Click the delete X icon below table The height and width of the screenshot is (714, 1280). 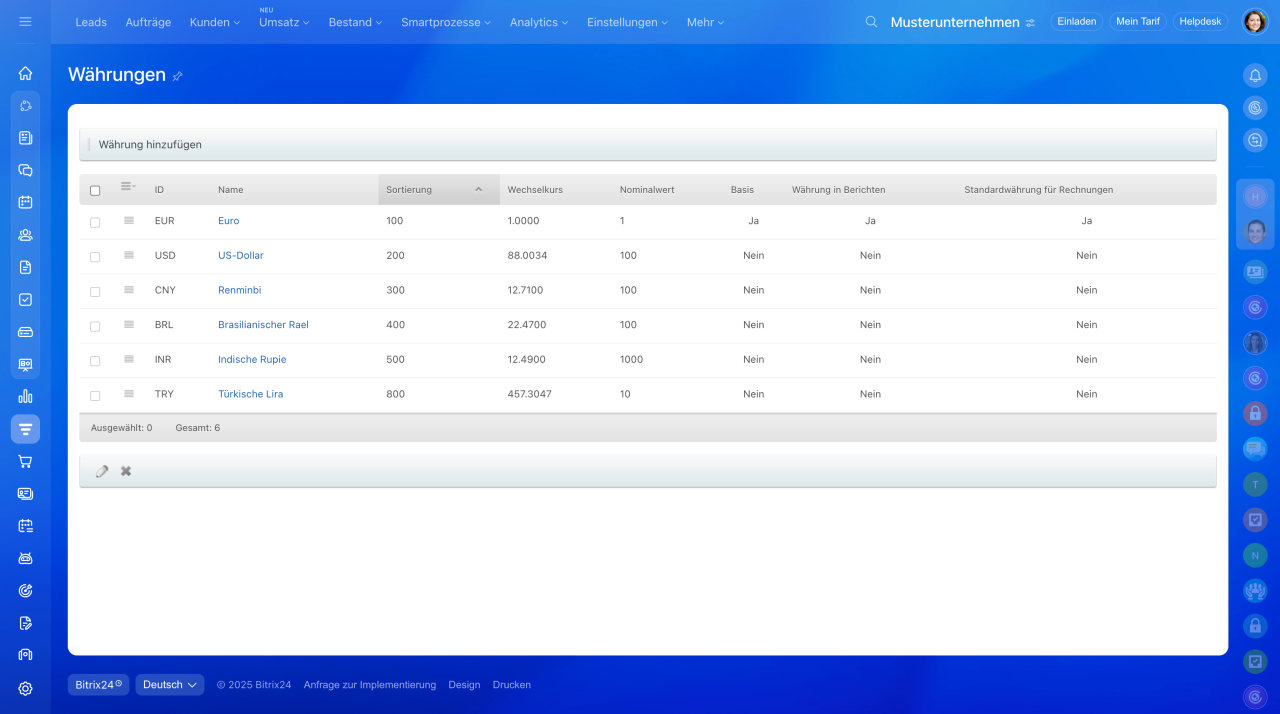(126, 471)
